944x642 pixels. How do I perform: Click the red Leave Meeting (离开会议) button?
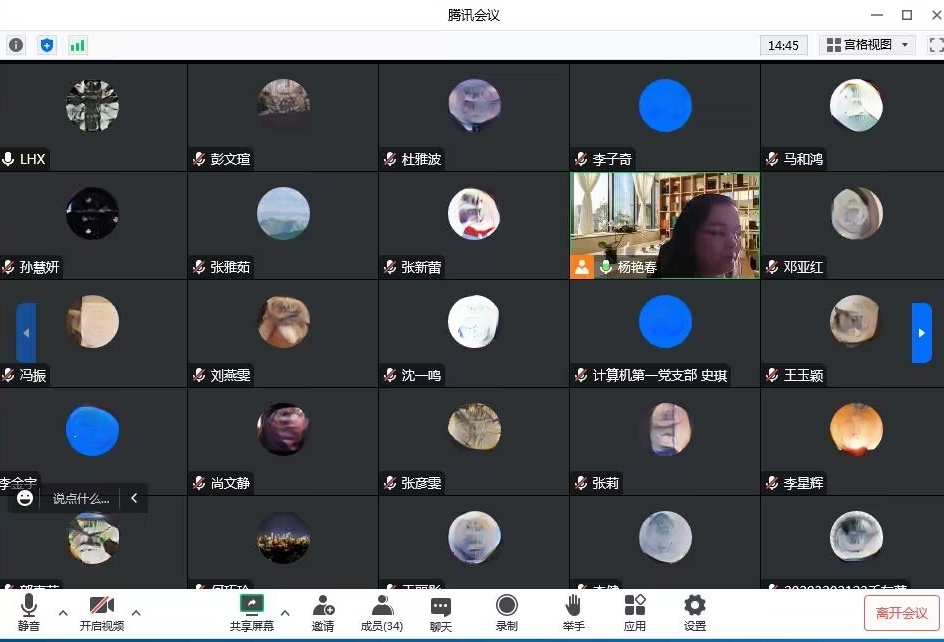pos(901,613)
